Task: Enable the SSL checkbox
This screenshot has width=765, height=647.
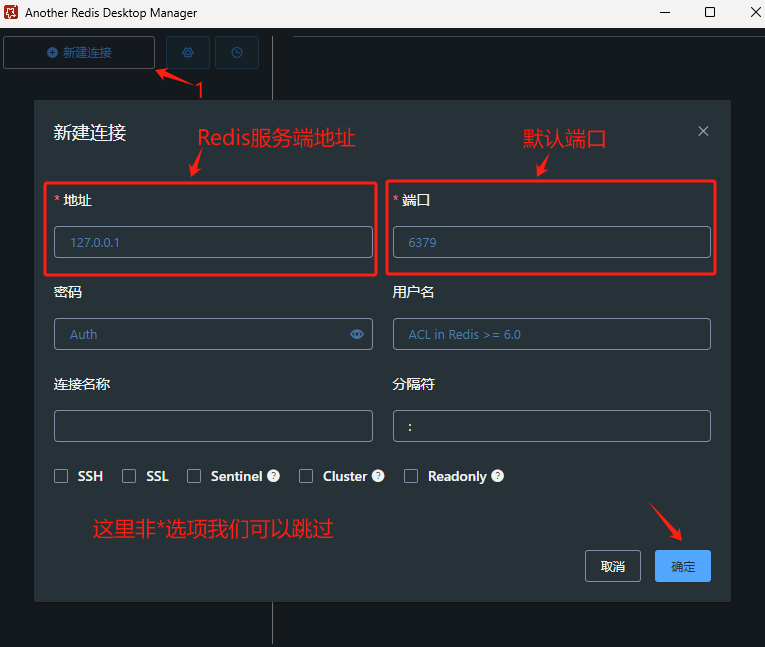Action: coord(129,476)
